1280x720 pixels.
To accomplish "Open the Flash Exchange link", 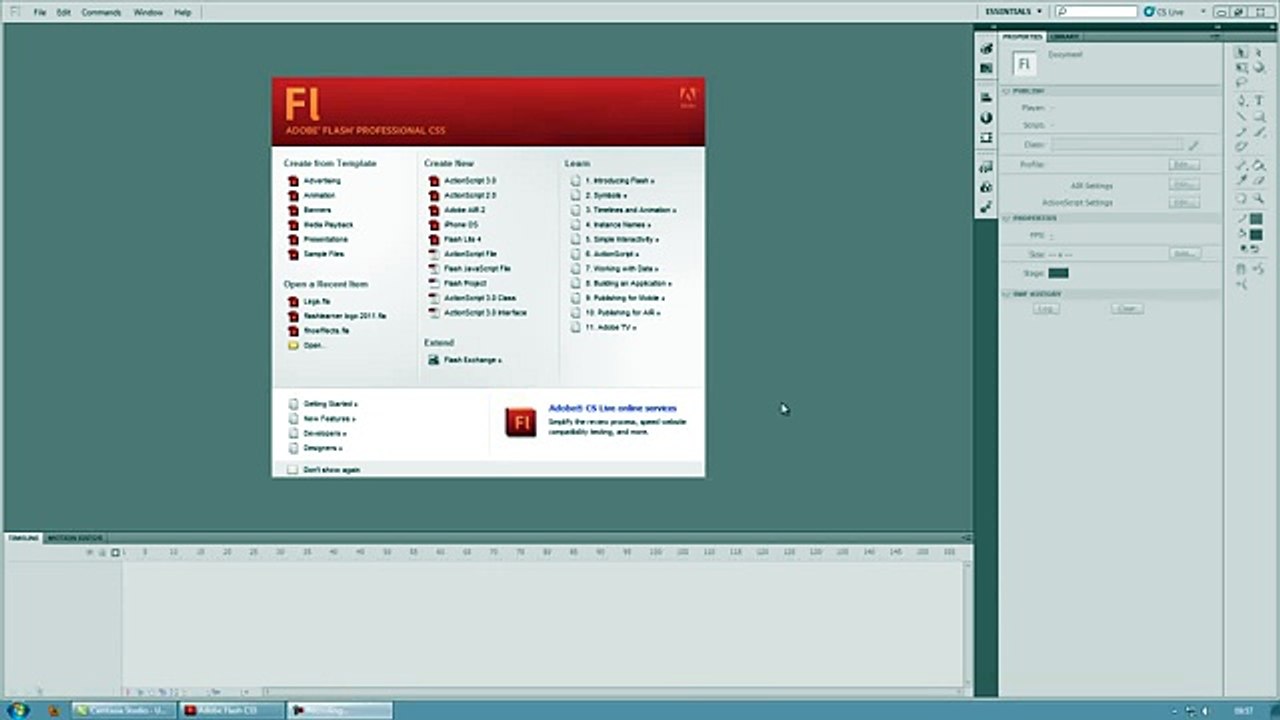I will [472, 360].
